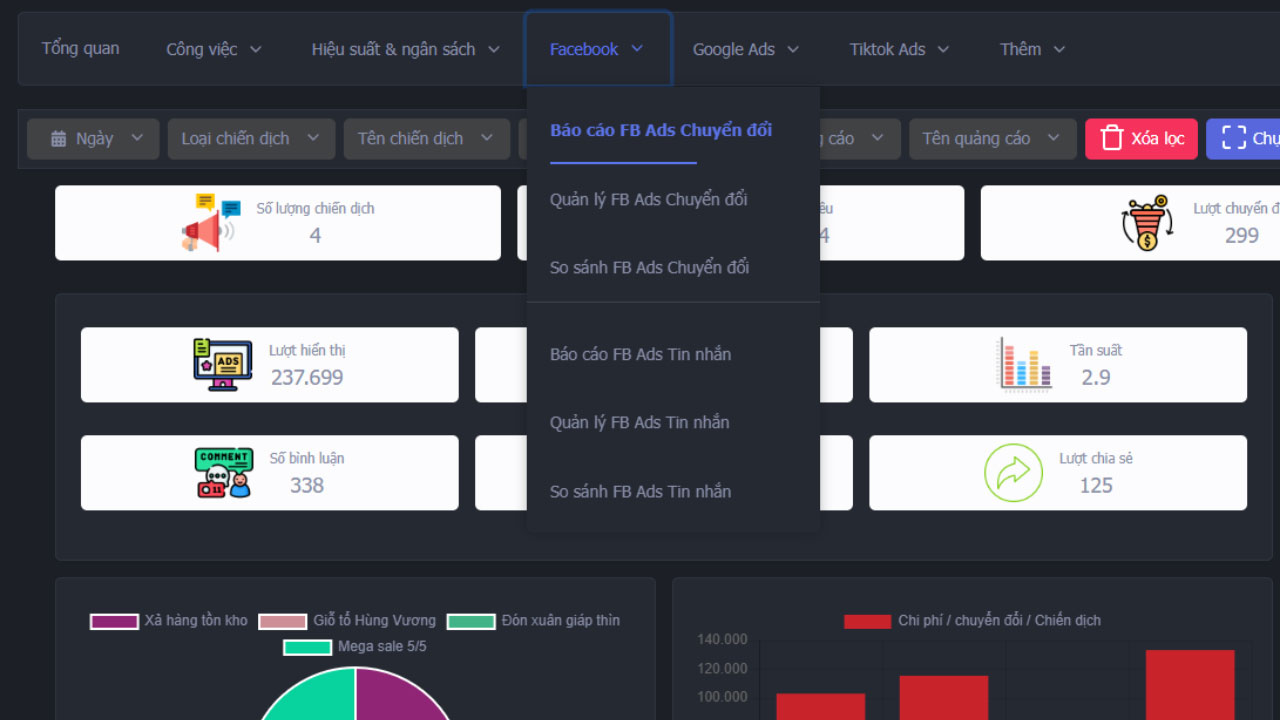Screen dimensions: 1280x720
Task: Click the Lượt chia sẻ value 125
Action: coord(1096,486)
